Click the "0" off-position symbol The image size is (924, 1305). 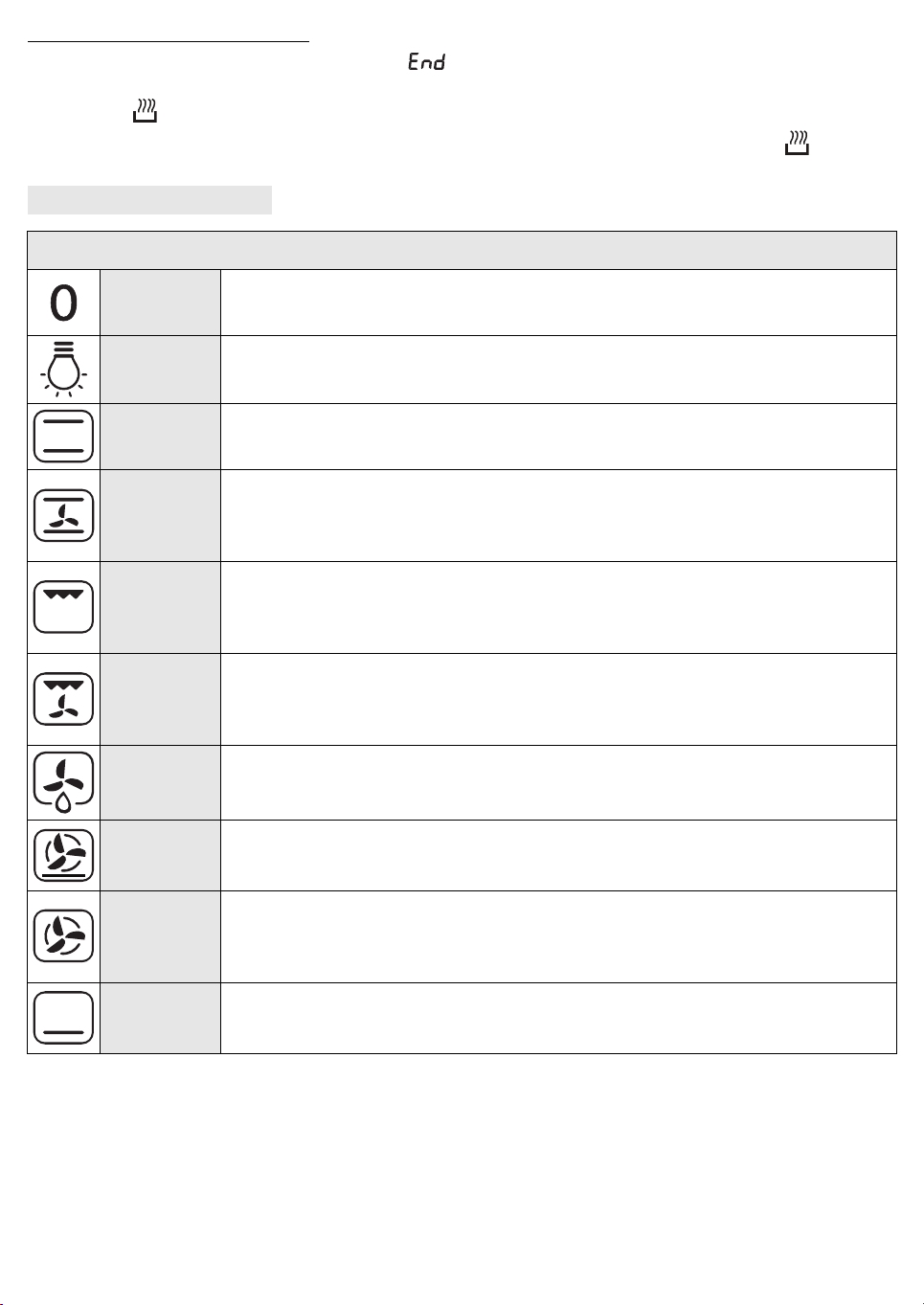63,303
